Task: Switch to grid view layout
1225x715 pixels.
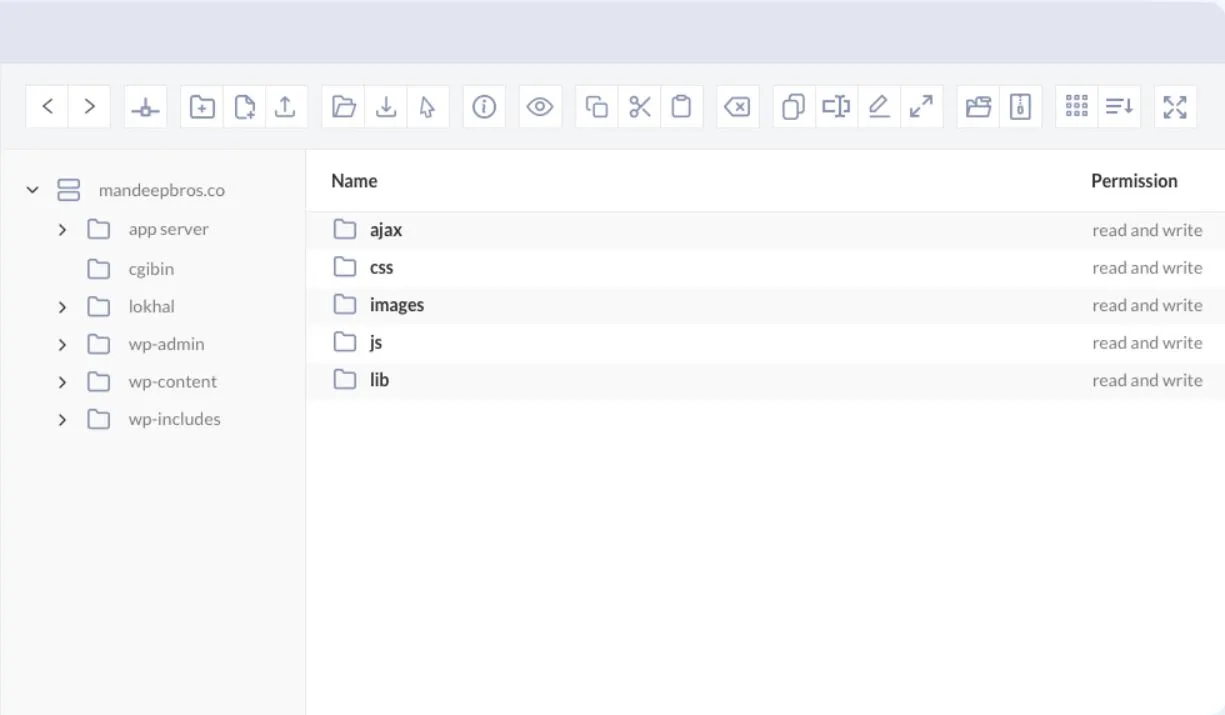Action: (1076, 105)
